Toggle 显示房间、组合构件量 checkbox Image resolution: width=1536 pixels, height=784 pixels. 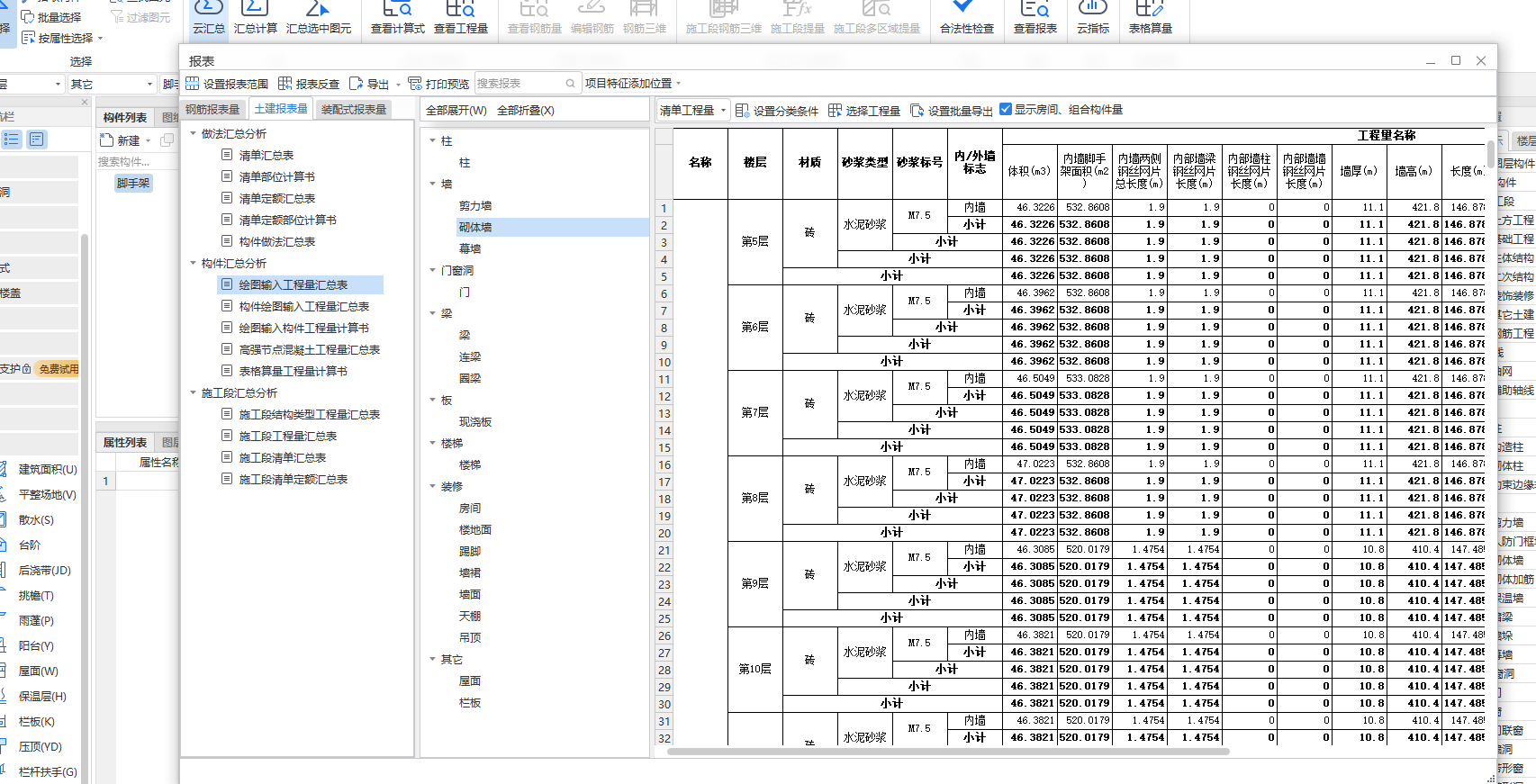[1006, 109]
